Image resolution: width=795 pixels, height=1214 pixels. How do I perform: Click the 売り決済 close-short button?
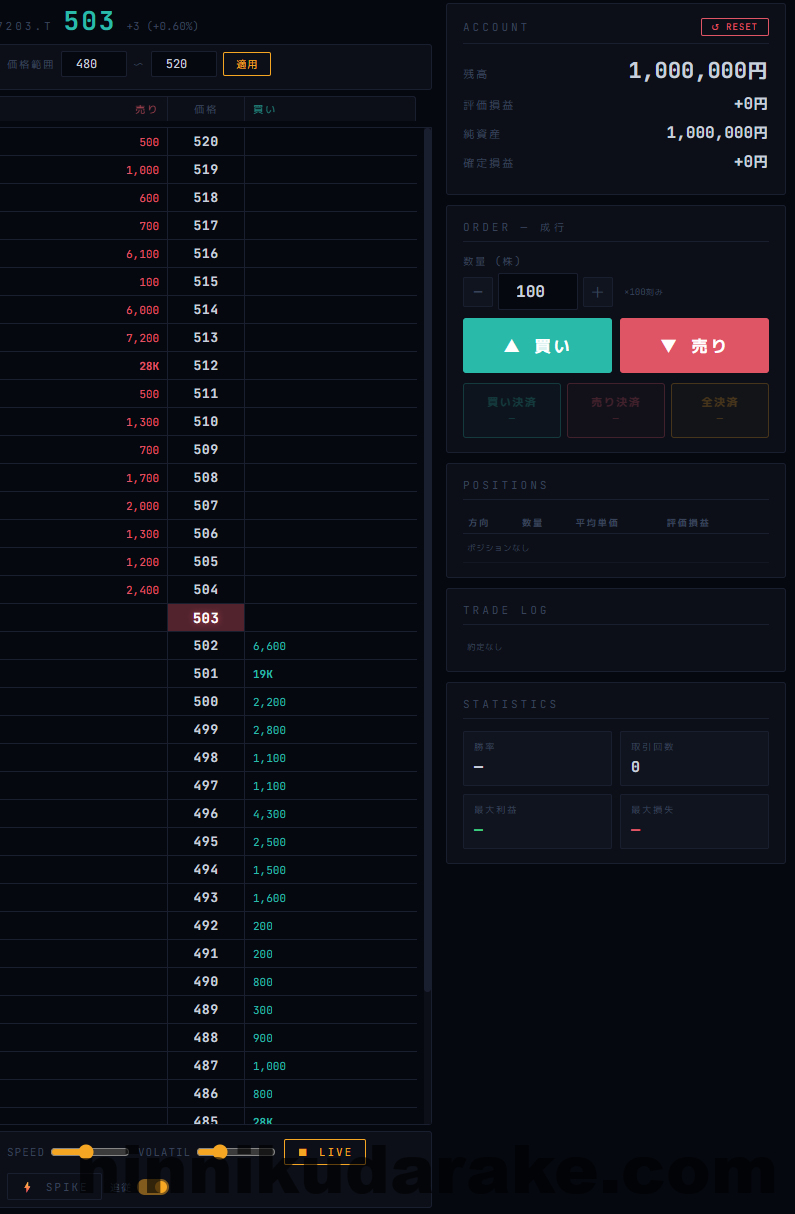[x=615, y=410]
